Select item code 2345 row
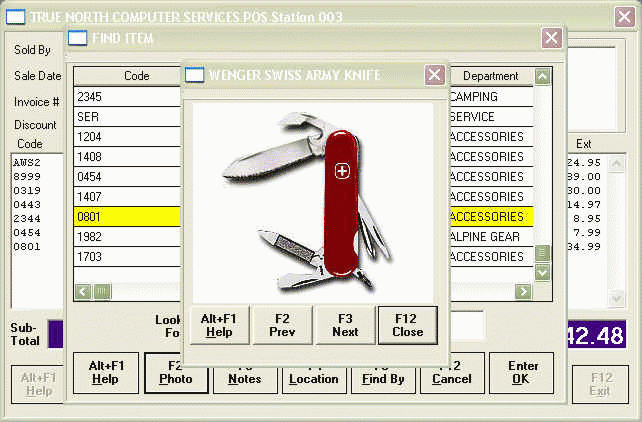 (x=127, y=97)
